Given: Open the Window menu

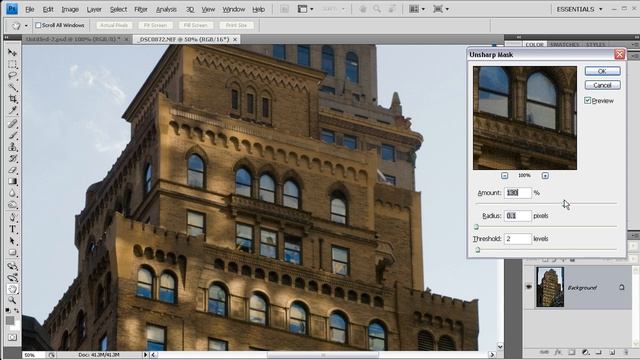Looking at the screenshot, I should (x=233, y=9).
